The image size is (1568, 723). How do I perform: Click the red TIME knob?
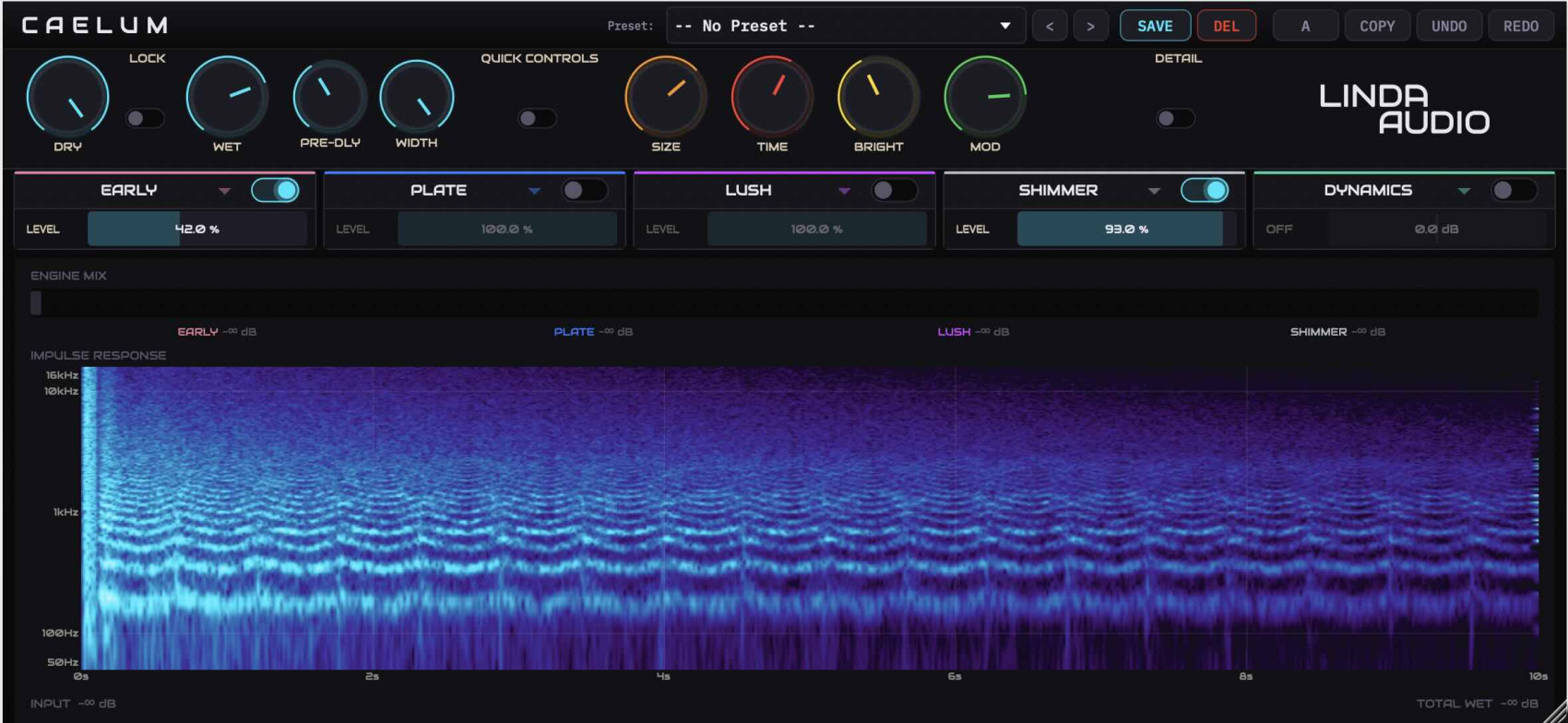(x=772, y=98)
